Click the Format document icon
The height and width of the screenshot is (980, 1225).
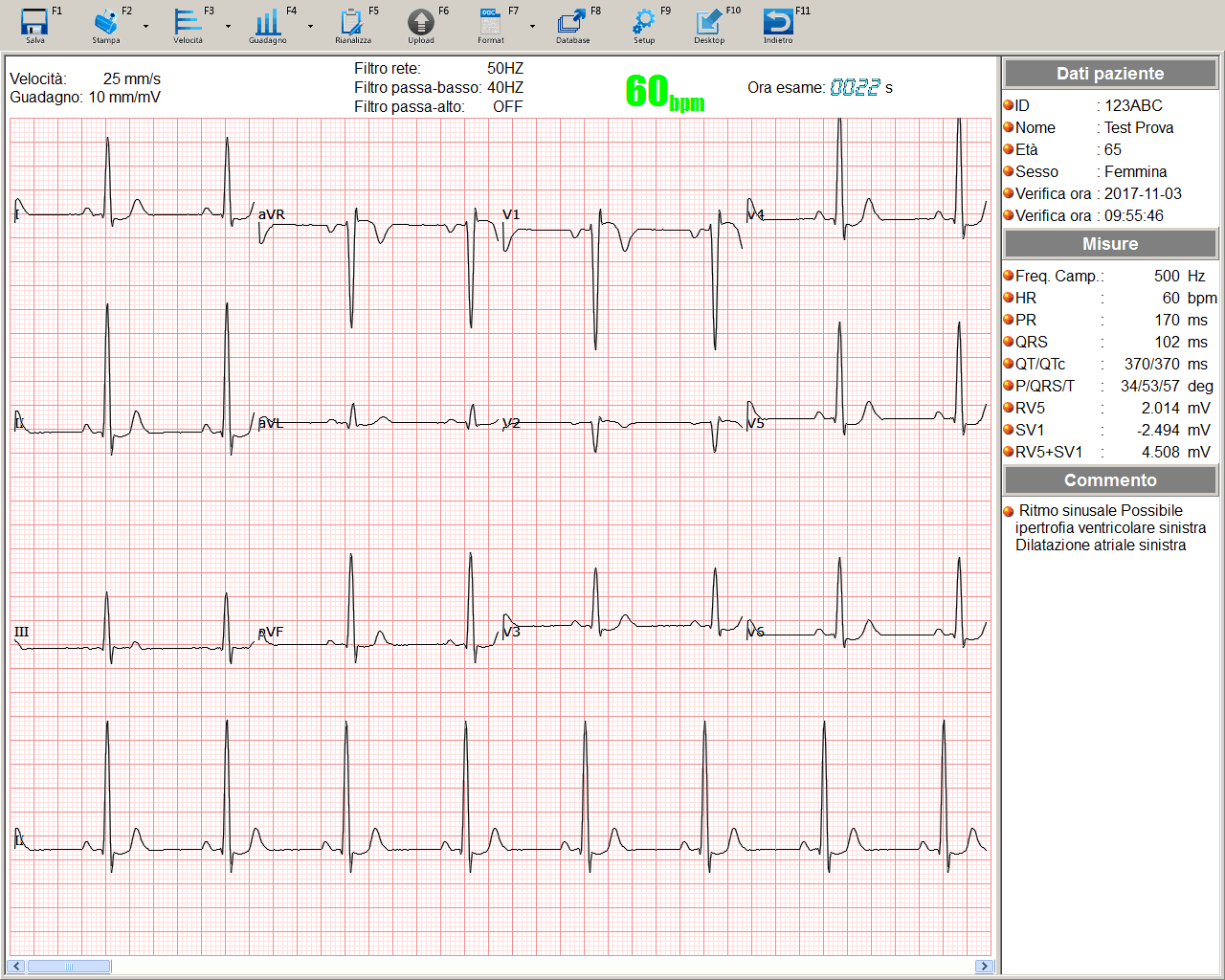click(x=490, y=23)
